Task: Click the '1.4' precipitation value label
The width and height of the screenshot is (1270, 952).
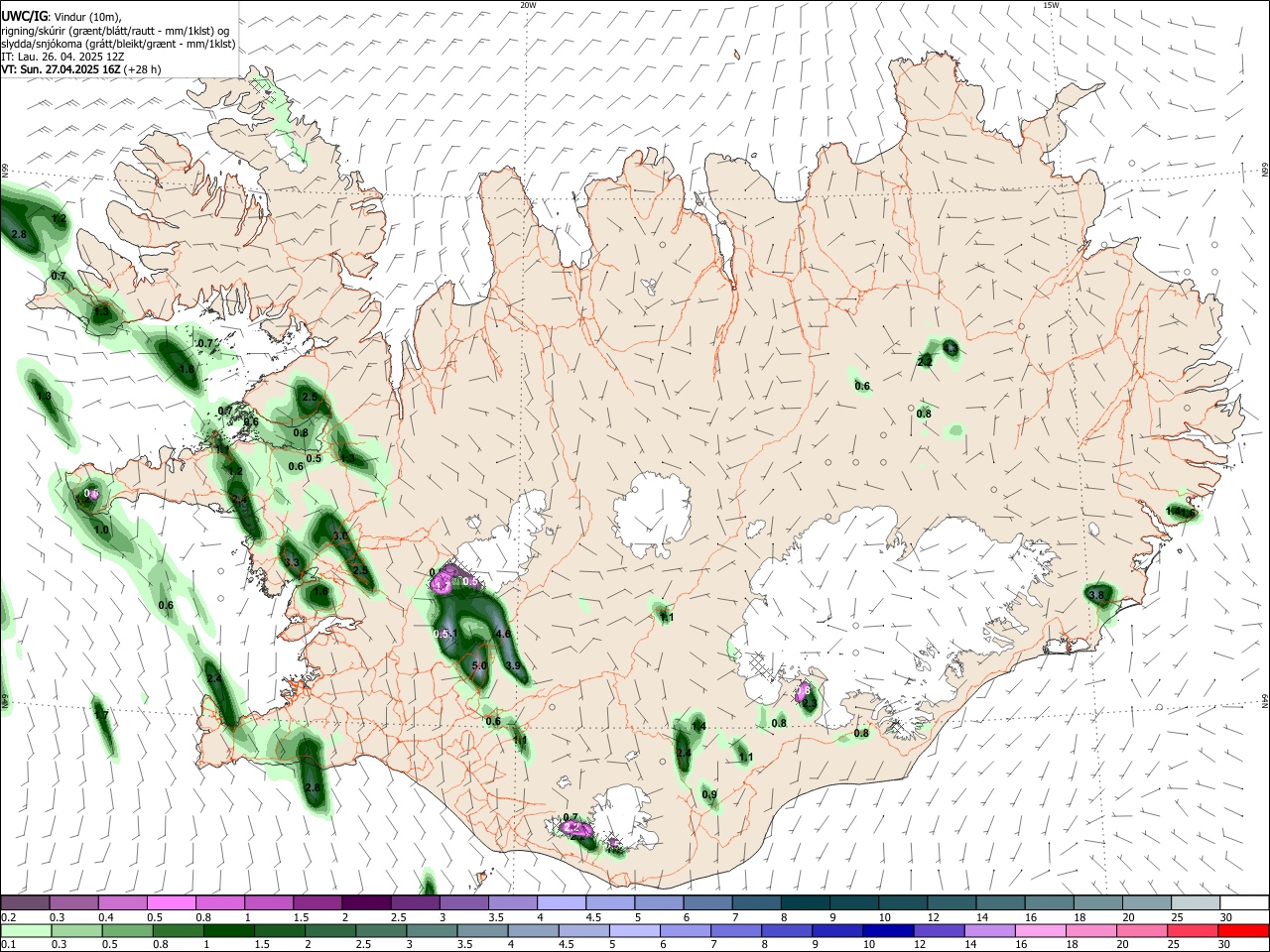Action: 698,727
